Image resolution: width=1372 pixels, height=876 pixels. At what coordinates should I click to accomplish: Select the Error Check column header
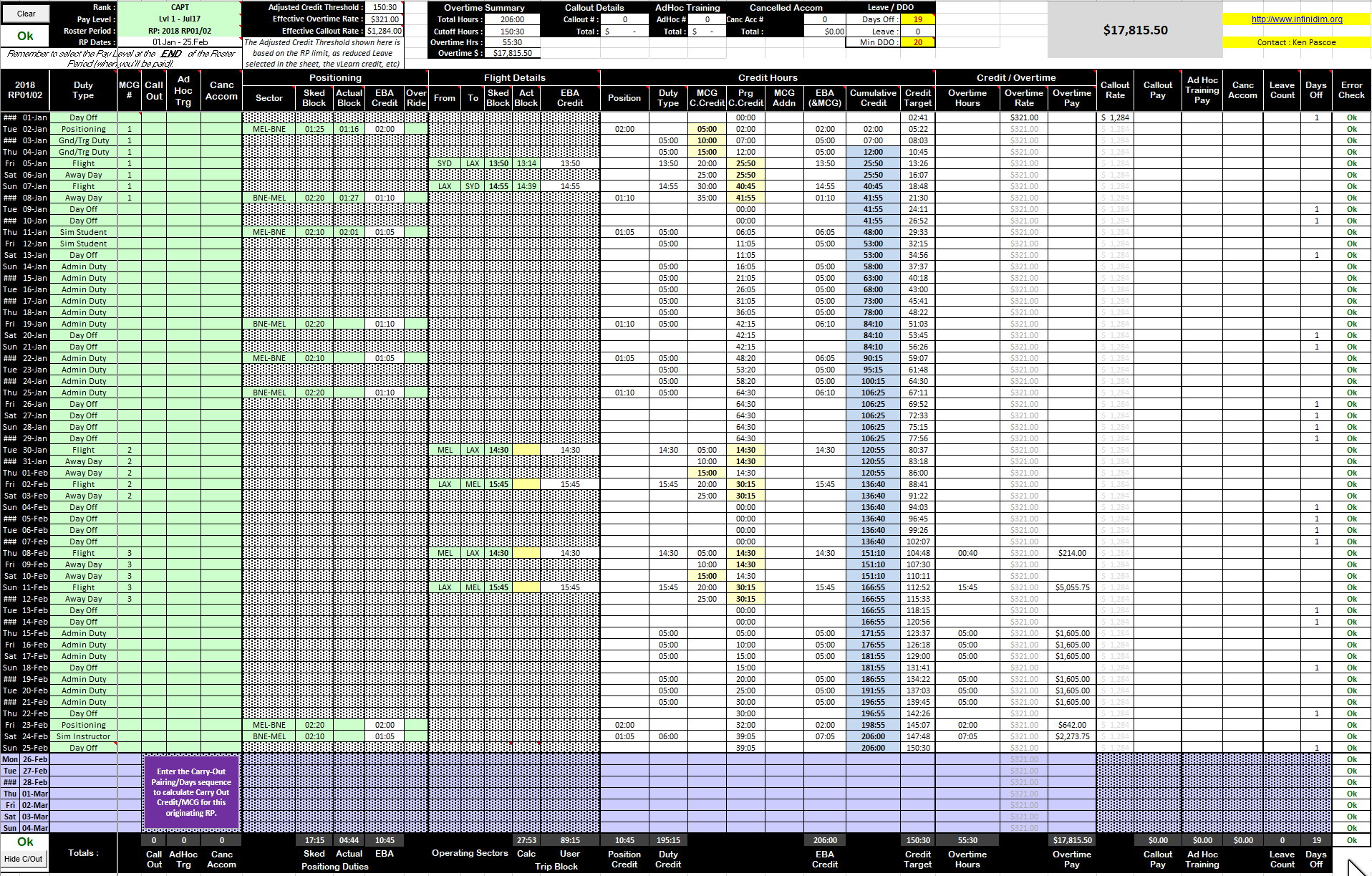[1351, 90]
